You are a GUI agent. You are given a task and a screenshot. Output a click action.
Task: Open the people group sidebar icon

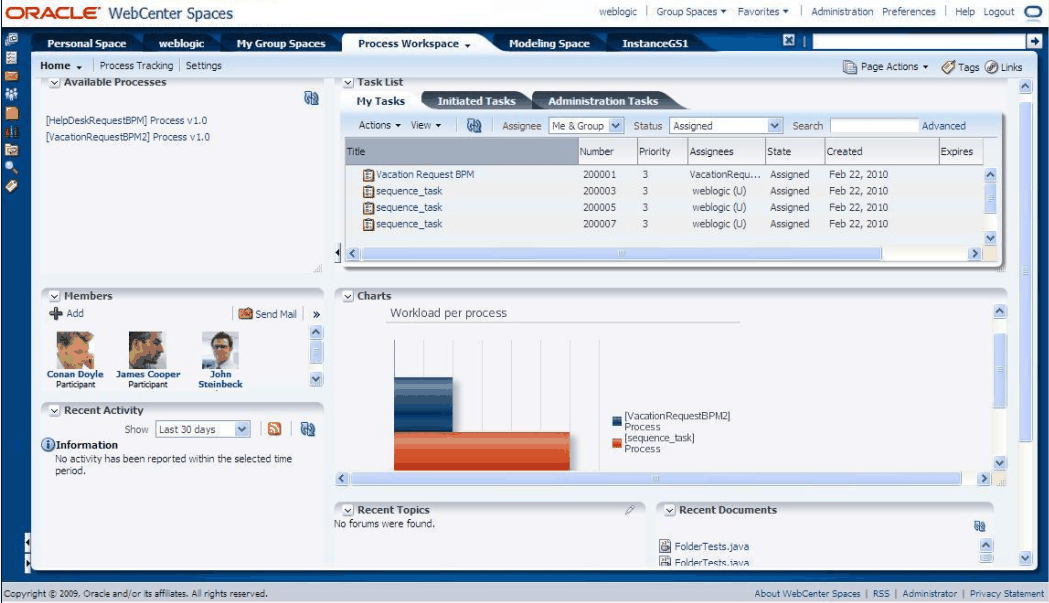(x=11, y=94)
